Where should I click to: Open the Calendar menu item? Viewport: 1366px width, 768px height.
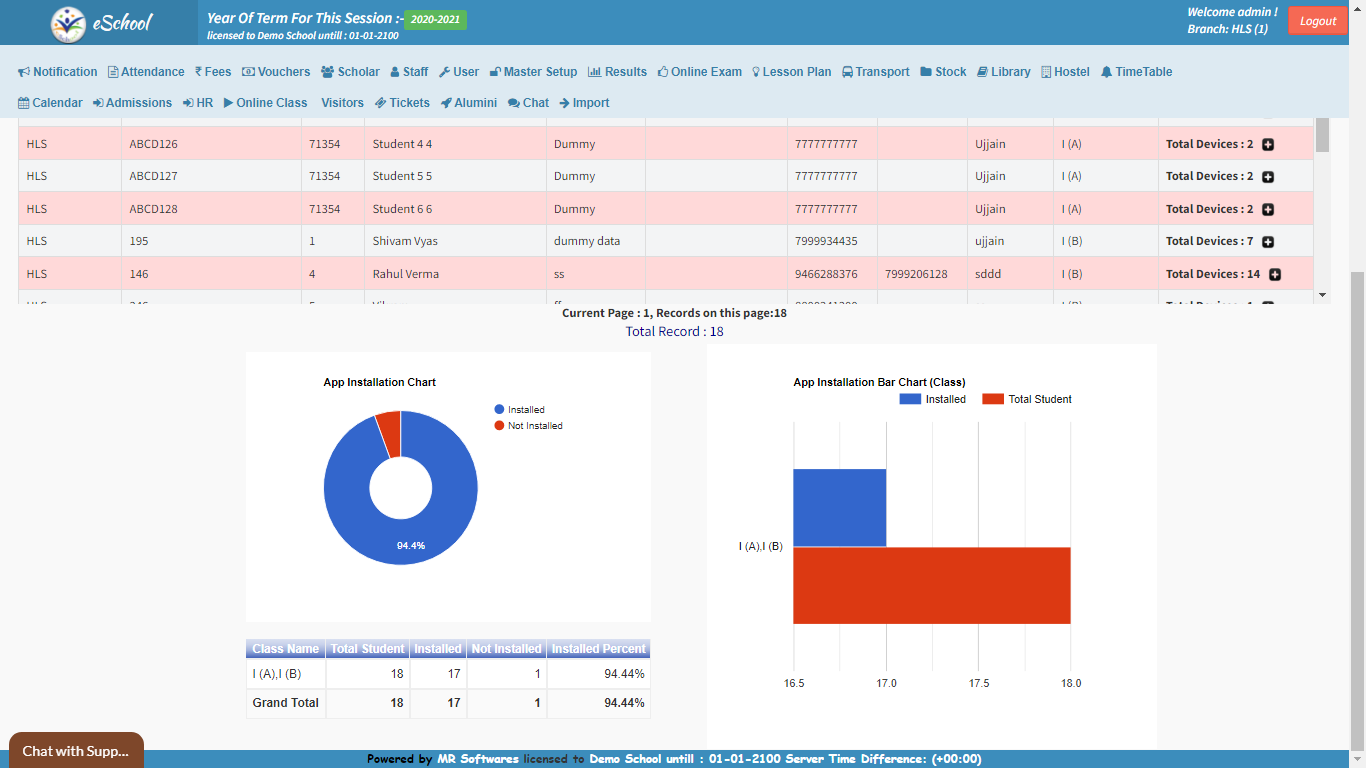50,103
